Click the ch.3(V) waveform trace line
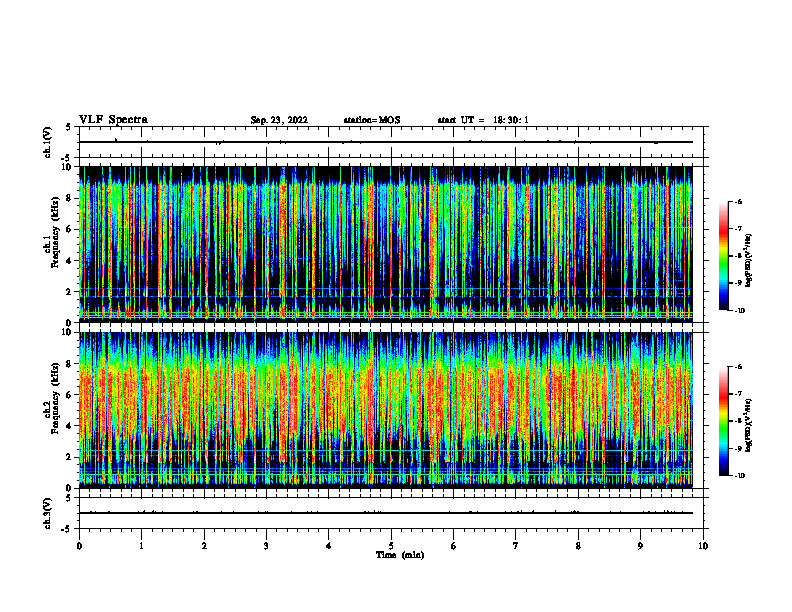Screen dimensions: 792x612 click(386, 513)
